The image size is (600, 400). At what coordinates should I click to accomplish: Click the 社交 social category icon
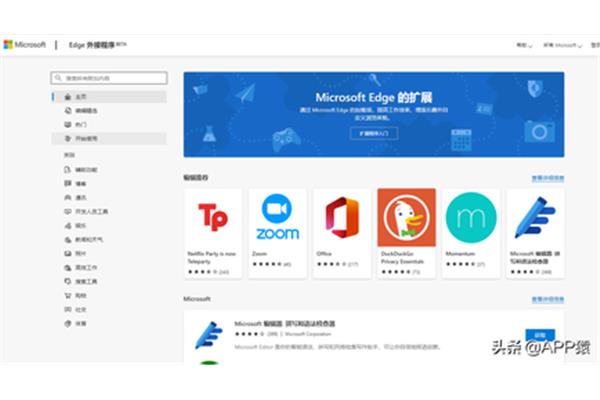tap(68, 309)
